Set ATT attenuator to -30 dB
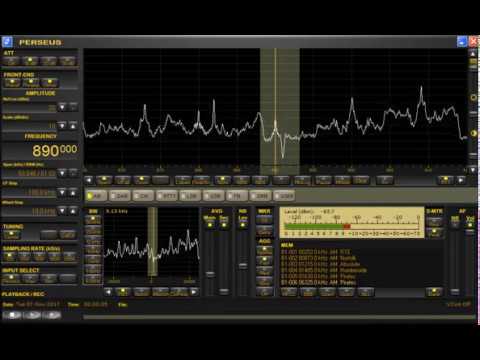480x360 pixels. (x=68, y=61)
